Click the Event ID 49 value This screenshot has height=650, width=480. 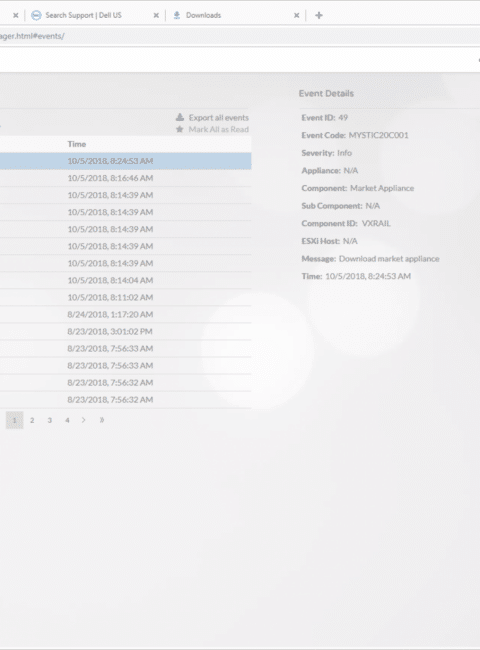coord(343,118)
